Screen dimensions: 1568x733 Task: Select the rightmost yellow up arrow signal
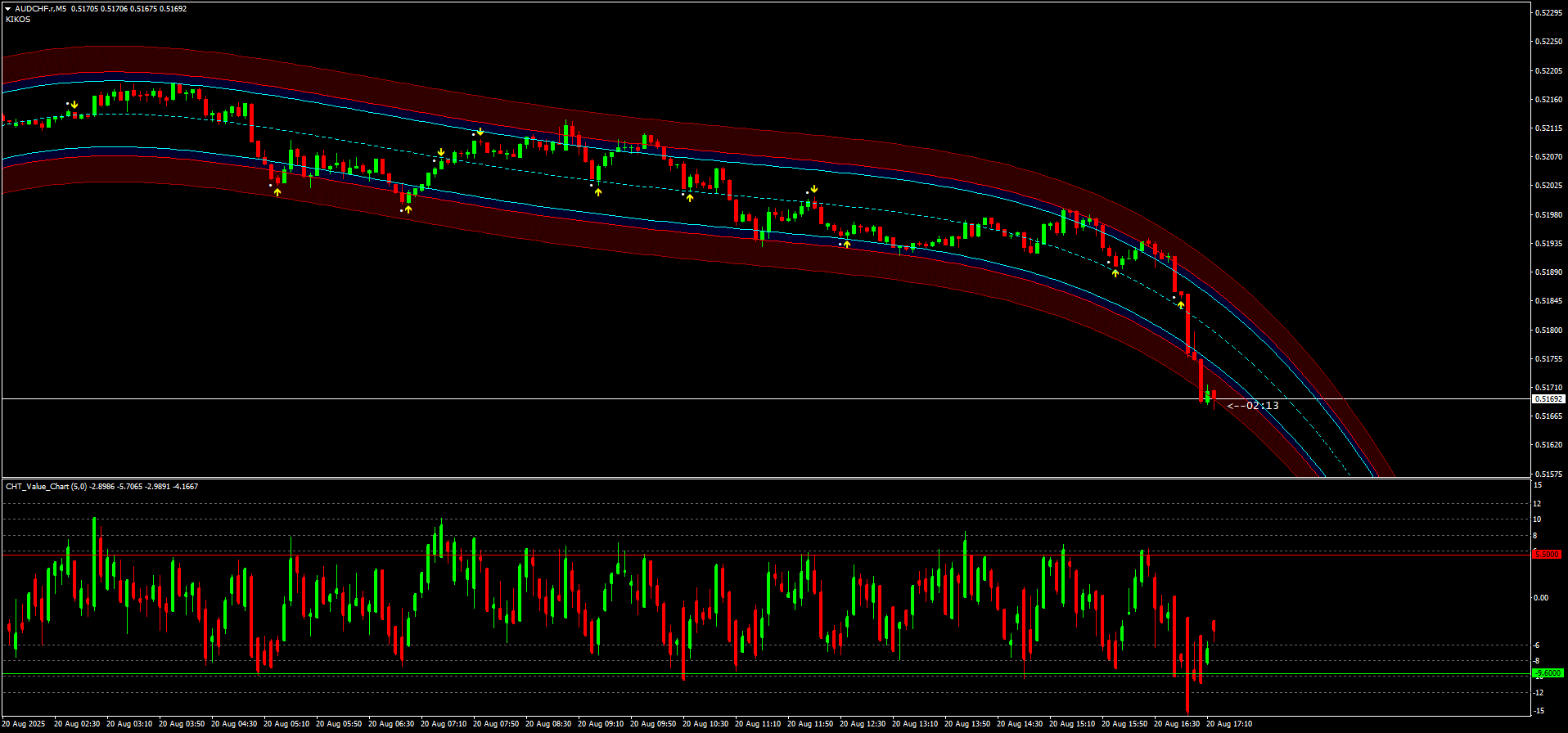(x=1181, y=304)
